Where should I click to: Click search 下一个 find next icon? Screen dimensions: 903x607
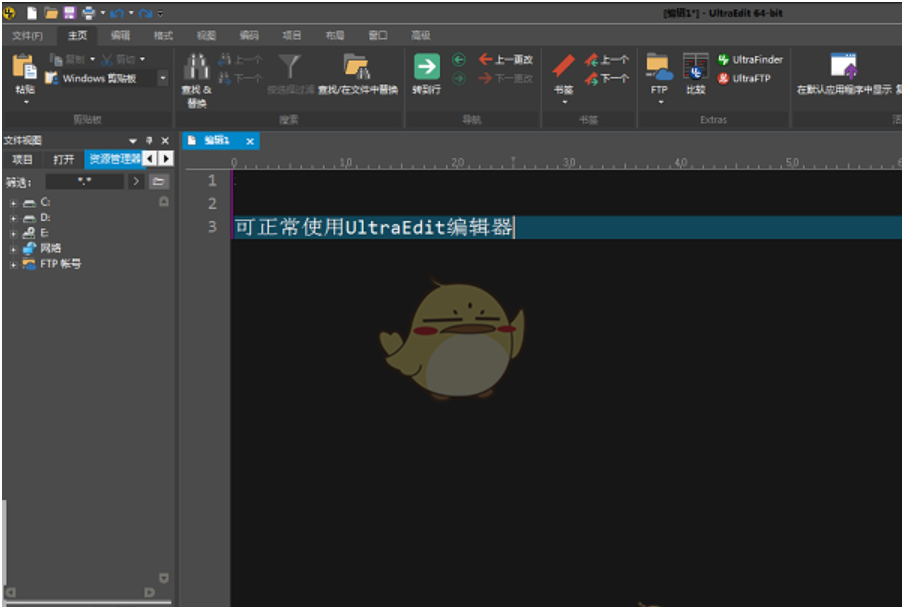click(x=224, y=78)
